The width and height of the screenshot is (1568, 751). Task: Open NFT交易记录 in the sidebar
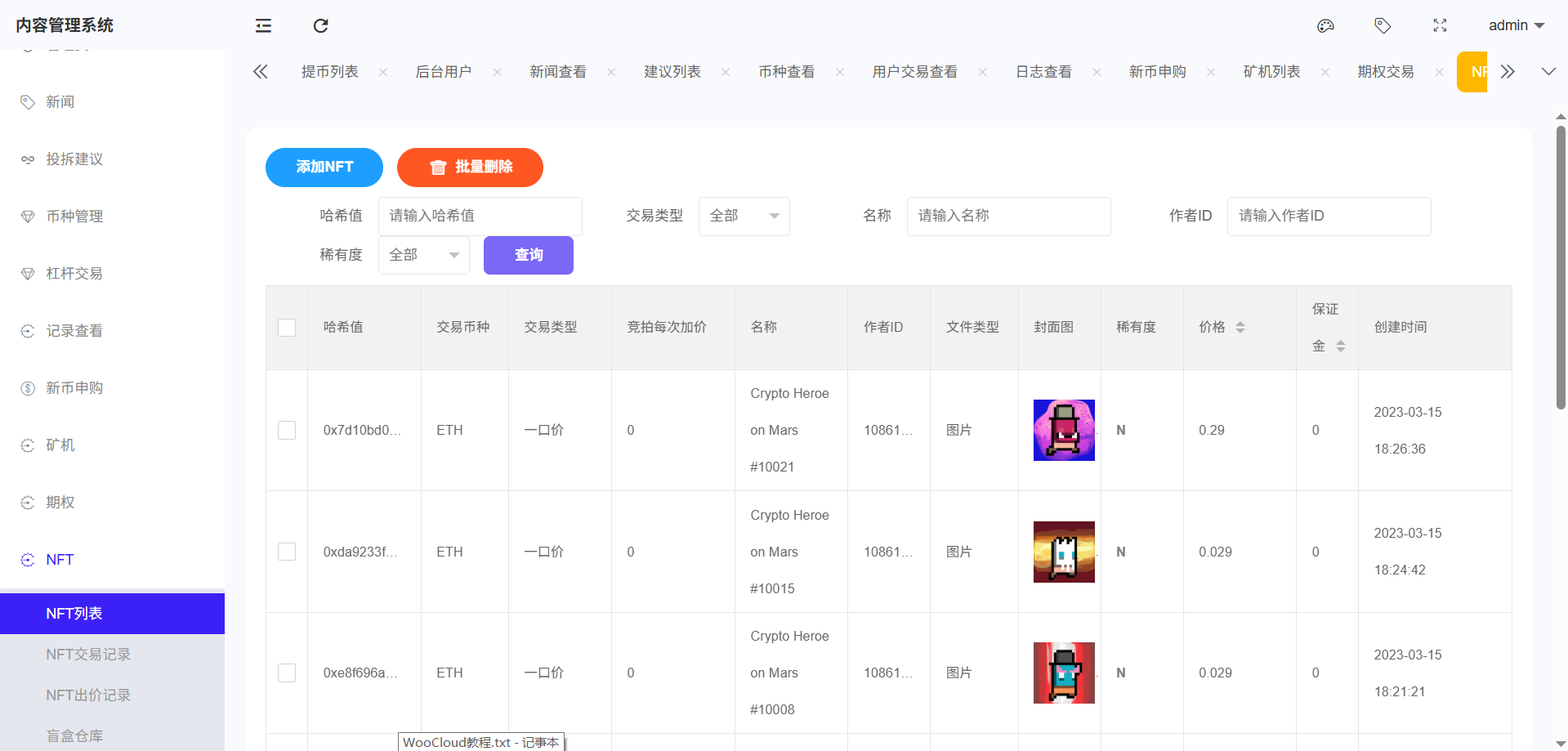pos(88,654)
